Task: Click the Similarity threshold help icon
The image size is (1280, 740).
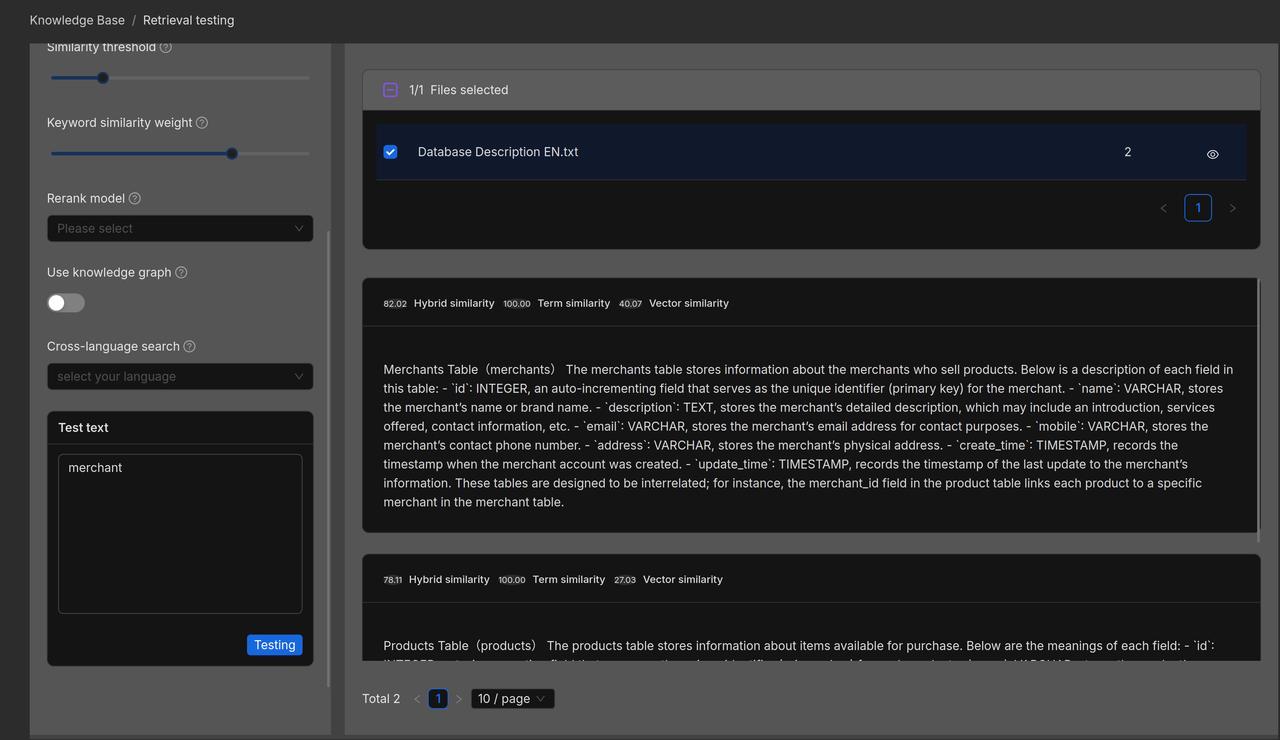Action: pyautogui.click(x=166, y=47)
